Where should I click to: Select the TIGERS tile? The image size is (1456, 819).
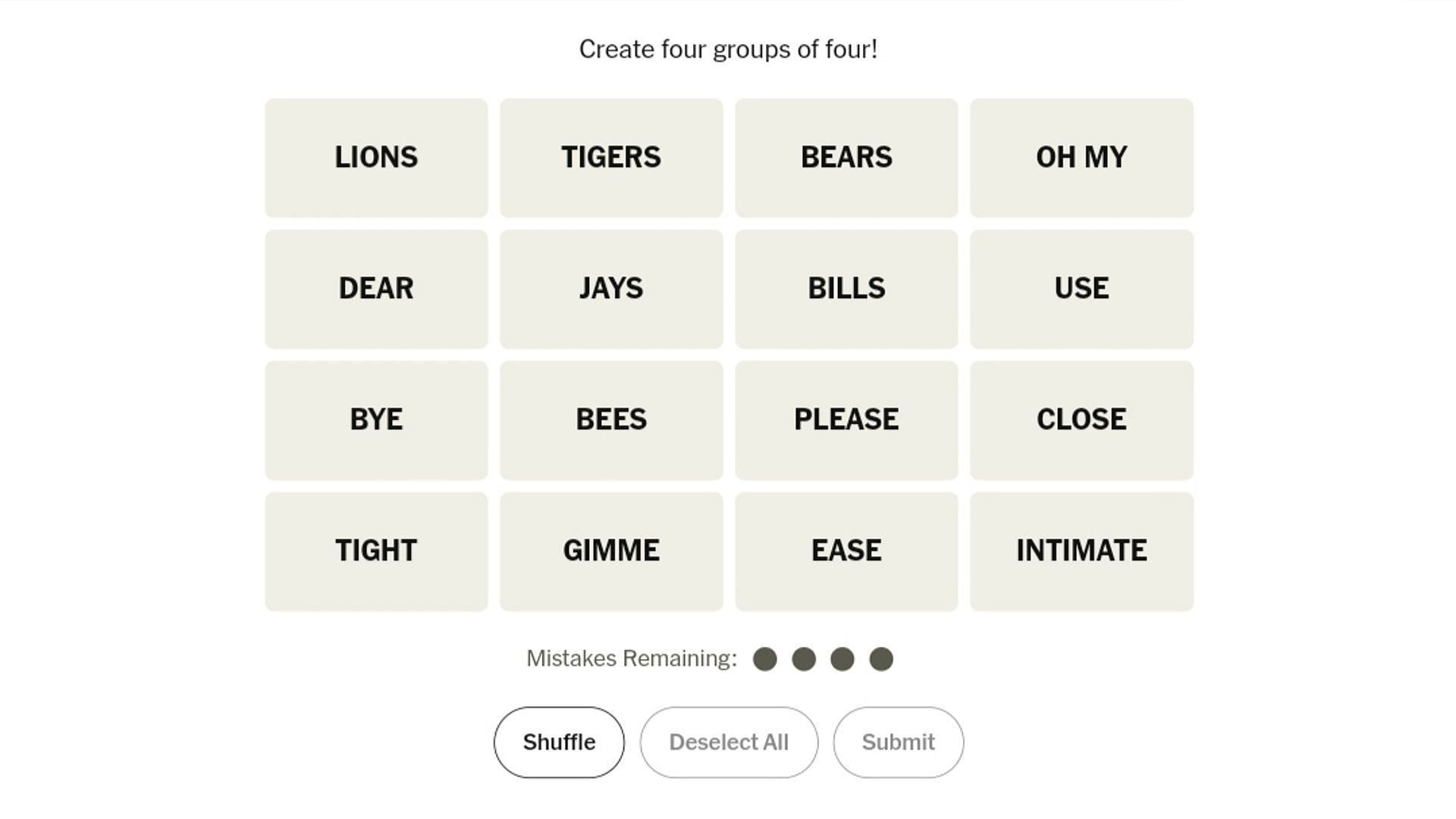point(611,157)
